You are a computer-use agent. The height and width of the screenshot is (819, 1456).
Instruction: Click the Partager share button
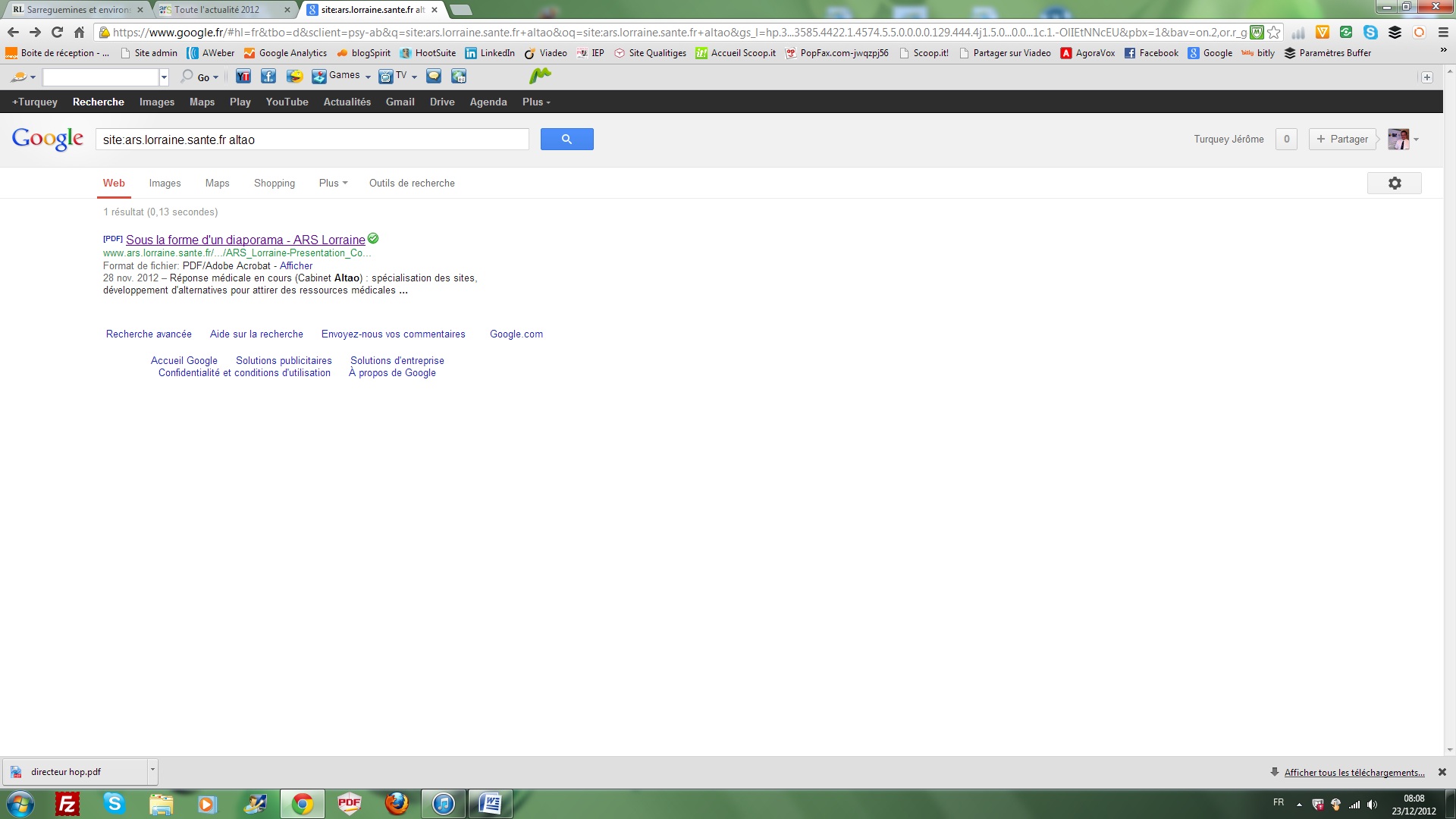coord(1342,140)
